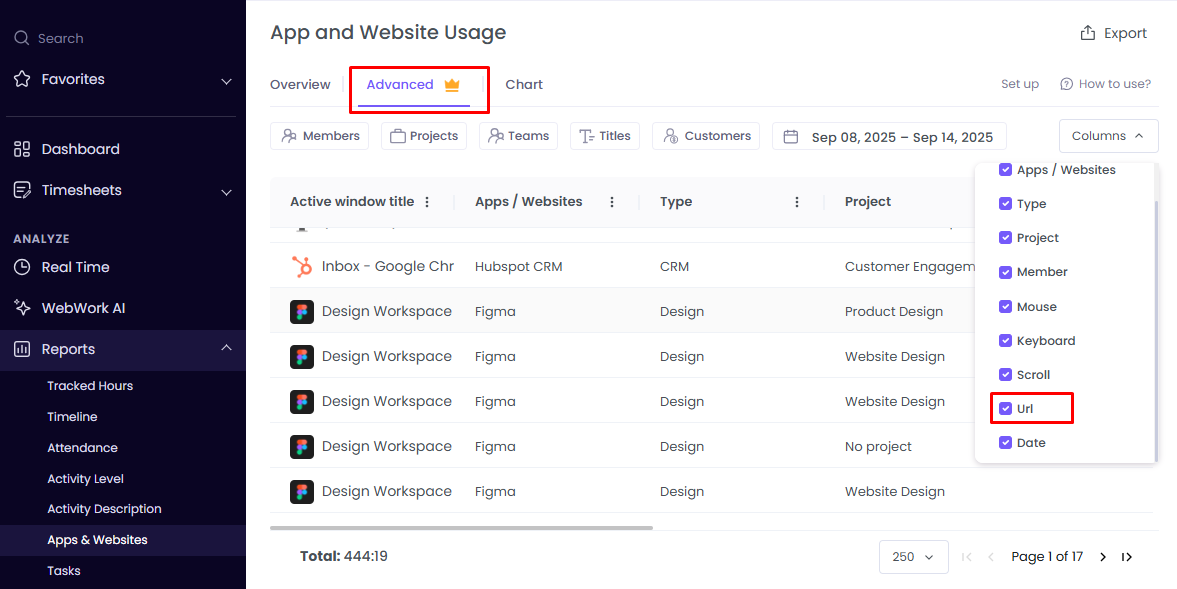Uncheck the Url column checkbox
Viewport: 1177px width, 589px height.
point(1005,408)
